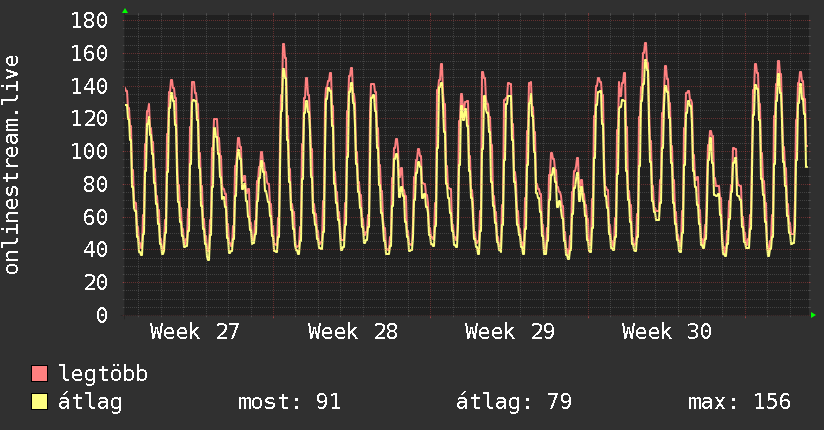Viewport: 824px width, 430px height.
Task: Click the green arrow atop the y-axis
Action: pyautogui.click(x=125, y=11)
